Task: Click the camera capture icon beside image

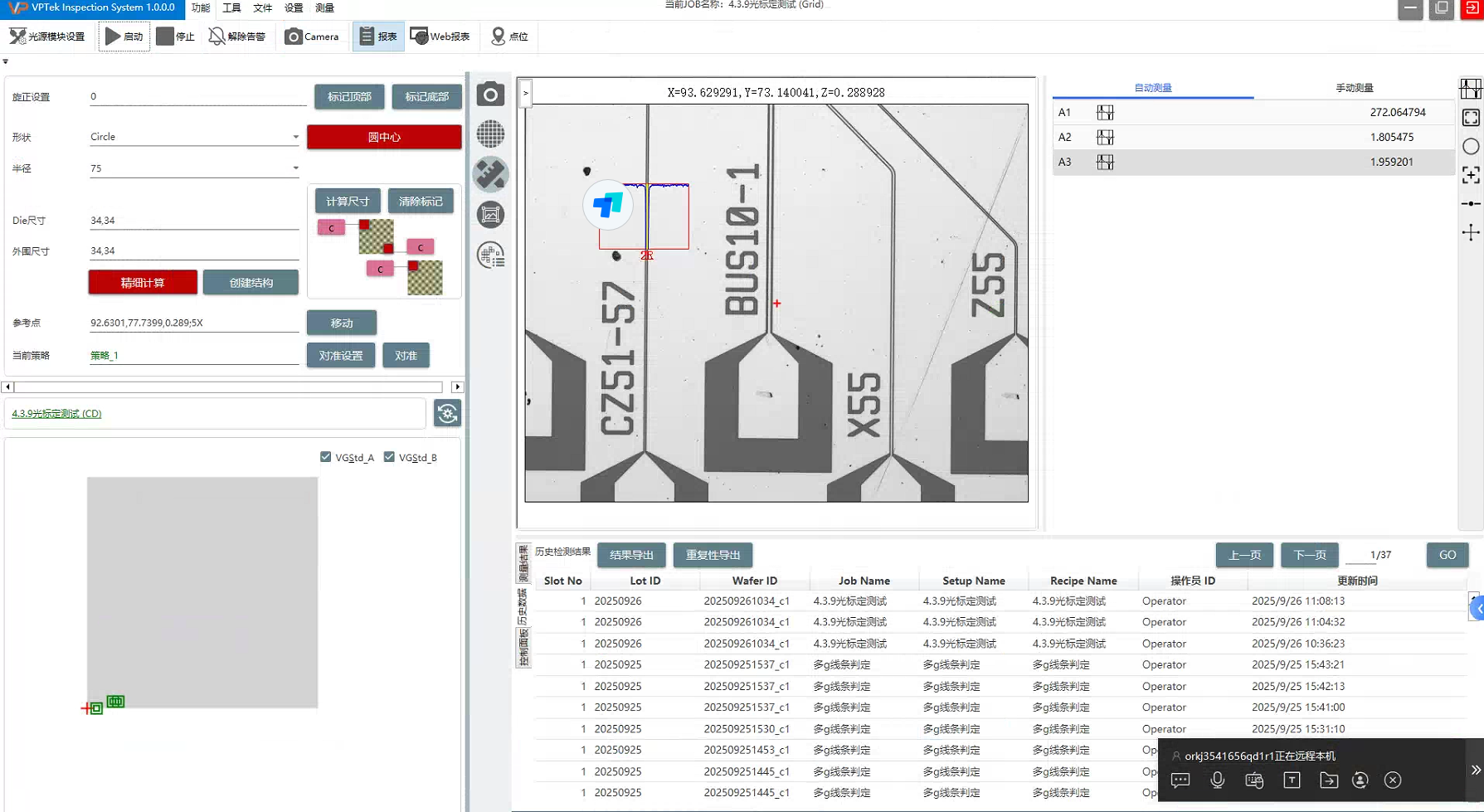Action: (490, 95)
